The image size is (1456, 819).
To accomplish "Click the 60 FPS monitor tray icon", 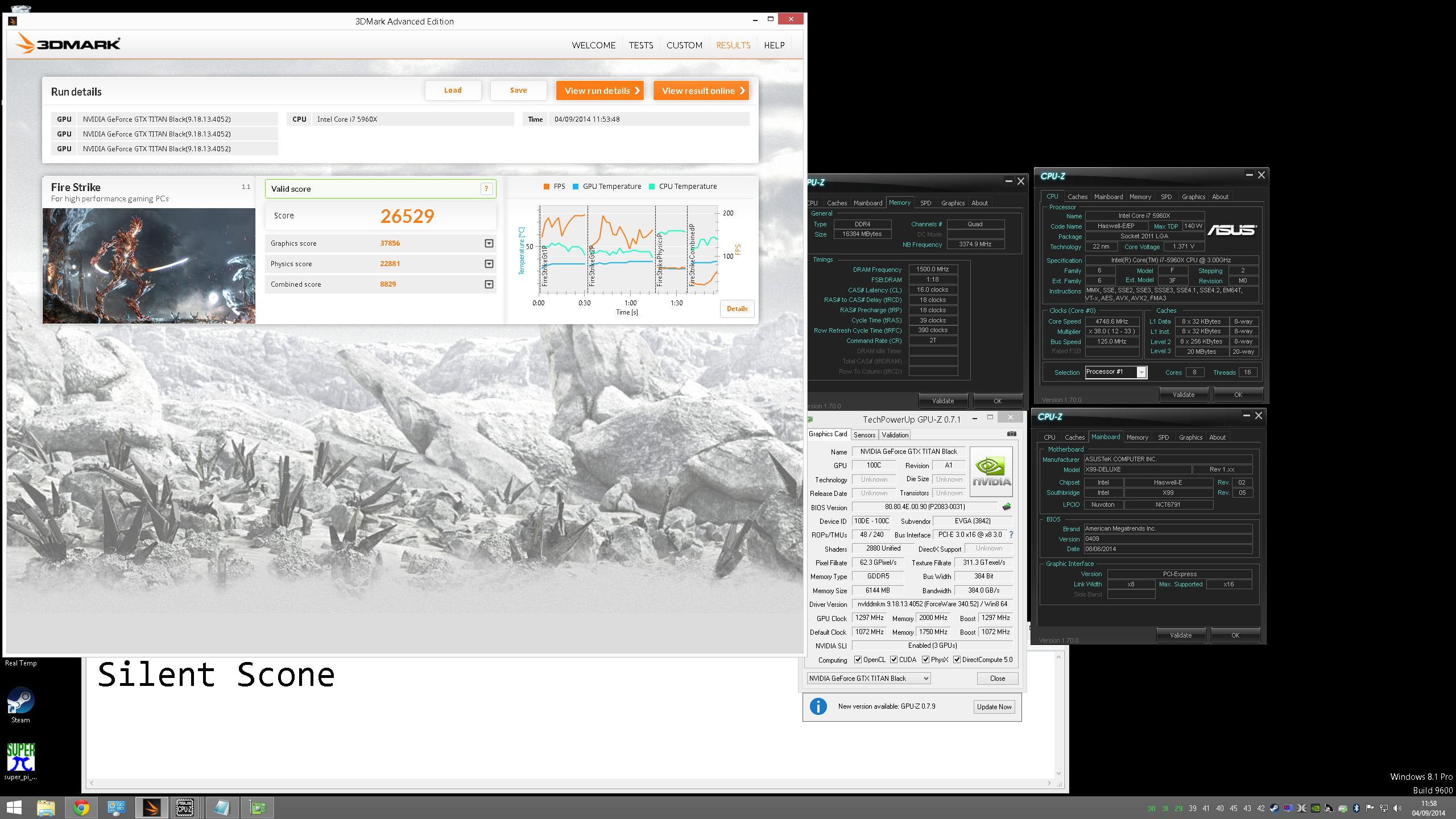I will 1288,808.
